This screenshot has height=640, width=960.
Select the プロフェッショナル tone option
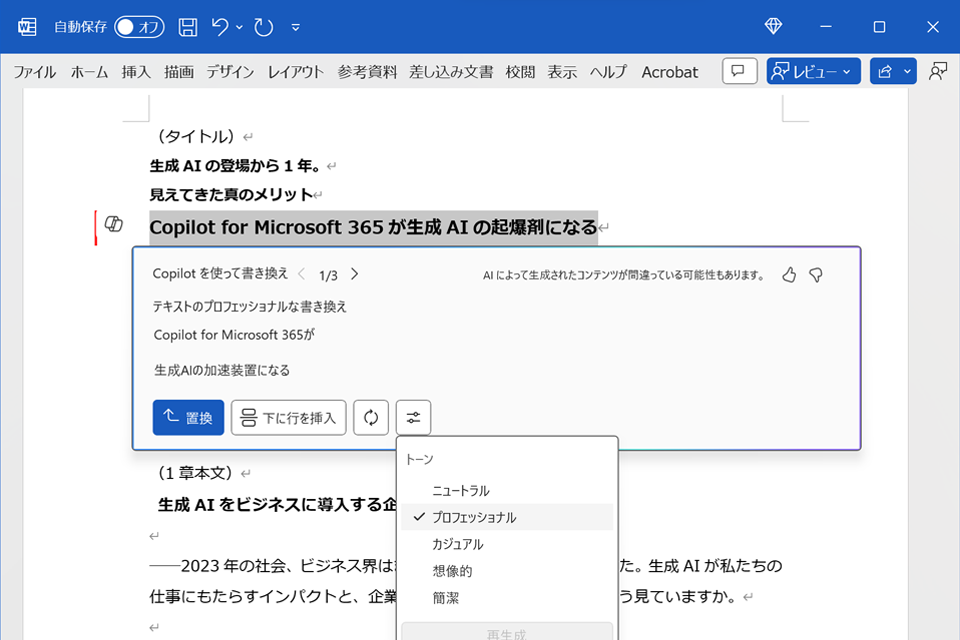coord(507,517)
